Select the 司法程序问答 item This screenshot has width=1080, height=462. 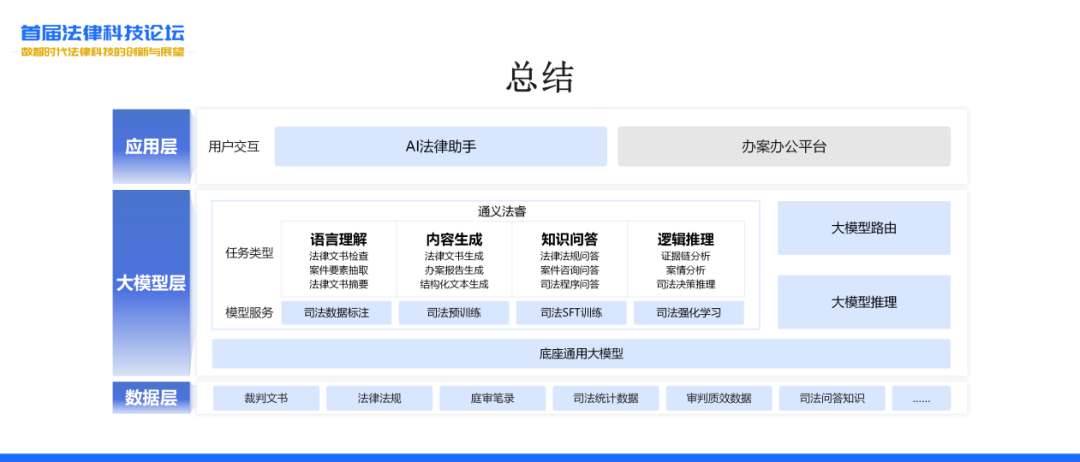(569, 284)
